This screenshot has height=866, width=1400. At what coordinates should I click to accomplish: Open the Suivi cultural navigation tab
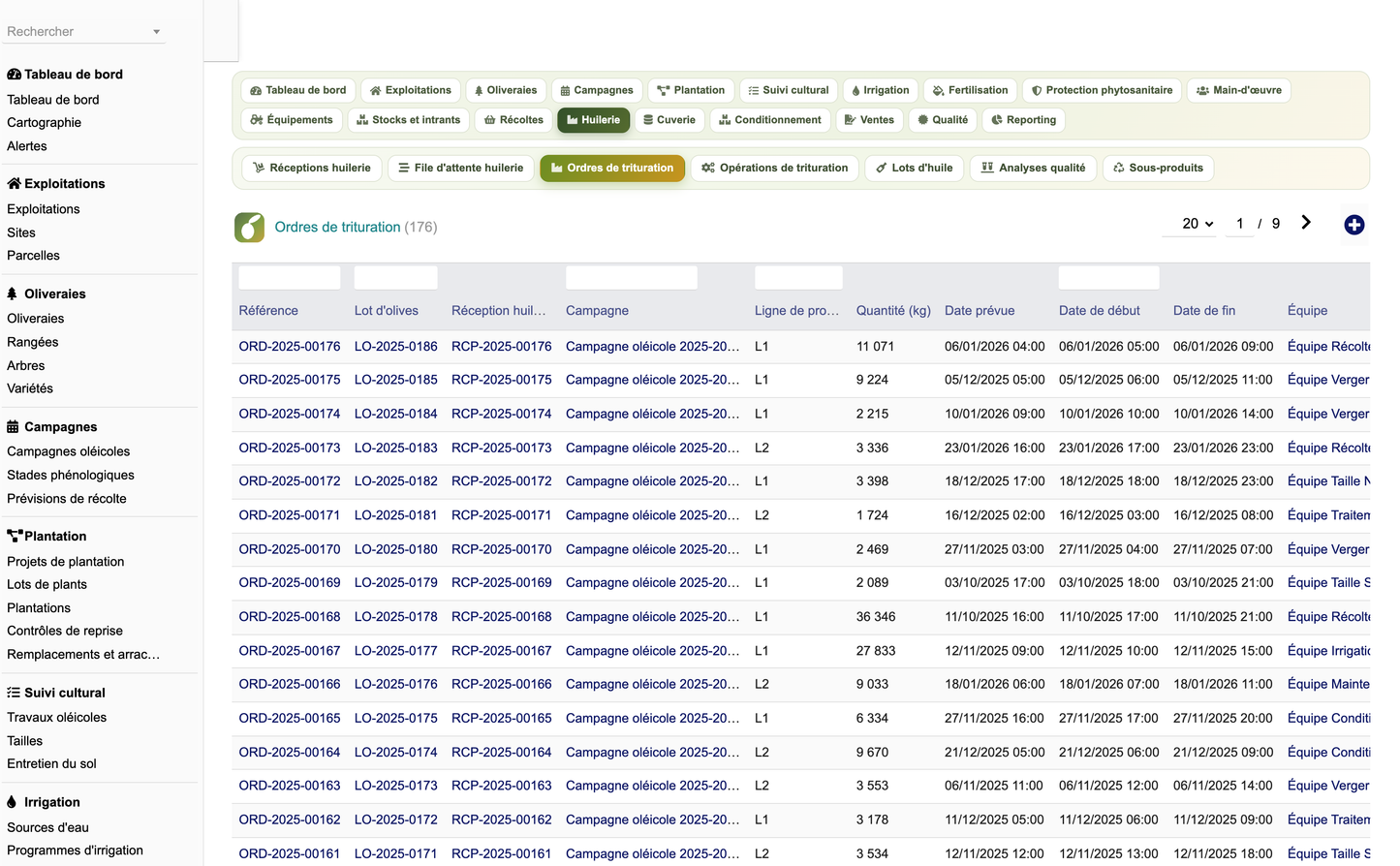(x=789, y=90)
